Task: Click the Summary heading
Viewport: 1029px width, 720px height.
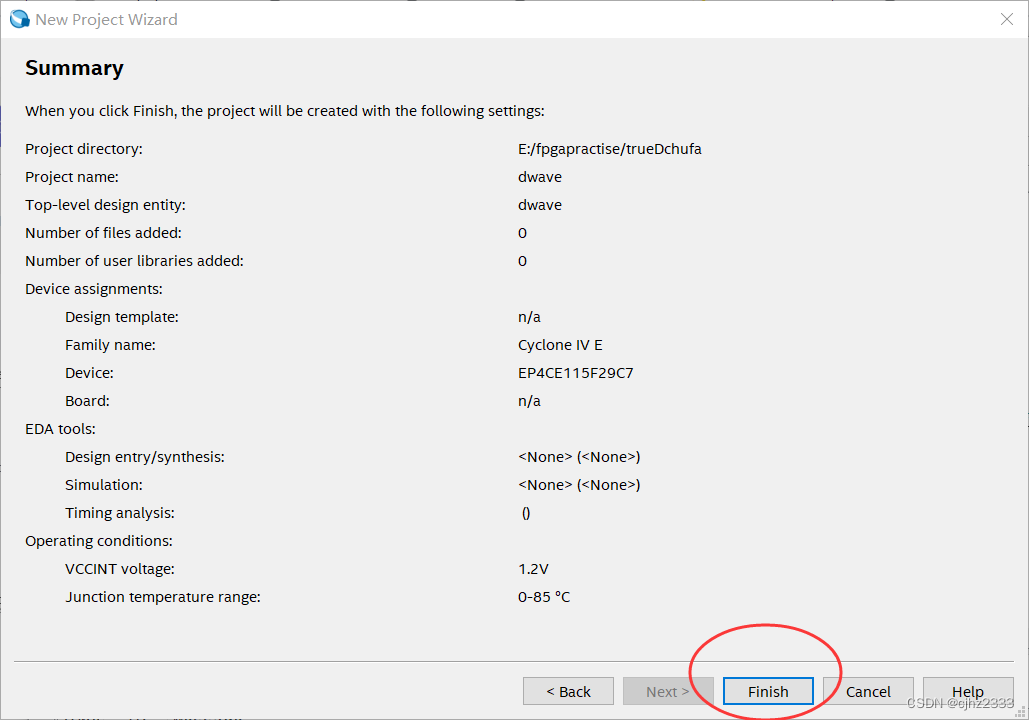Action: [x=74, y=68]
